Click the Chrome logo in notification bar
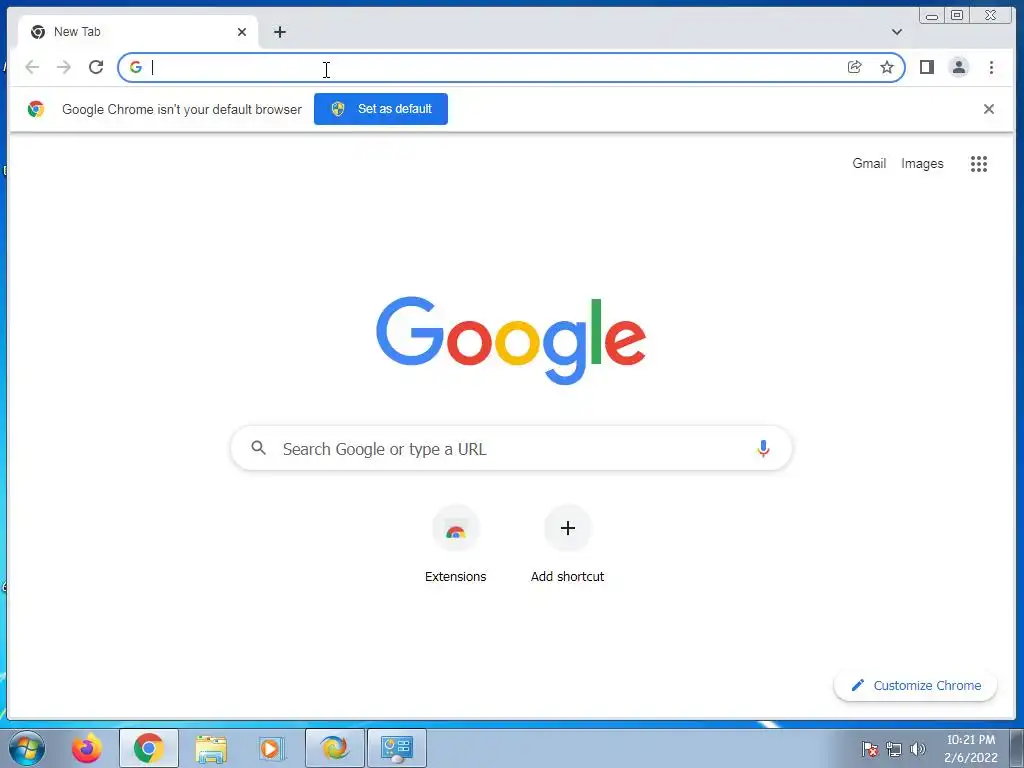 pos(36,109)
